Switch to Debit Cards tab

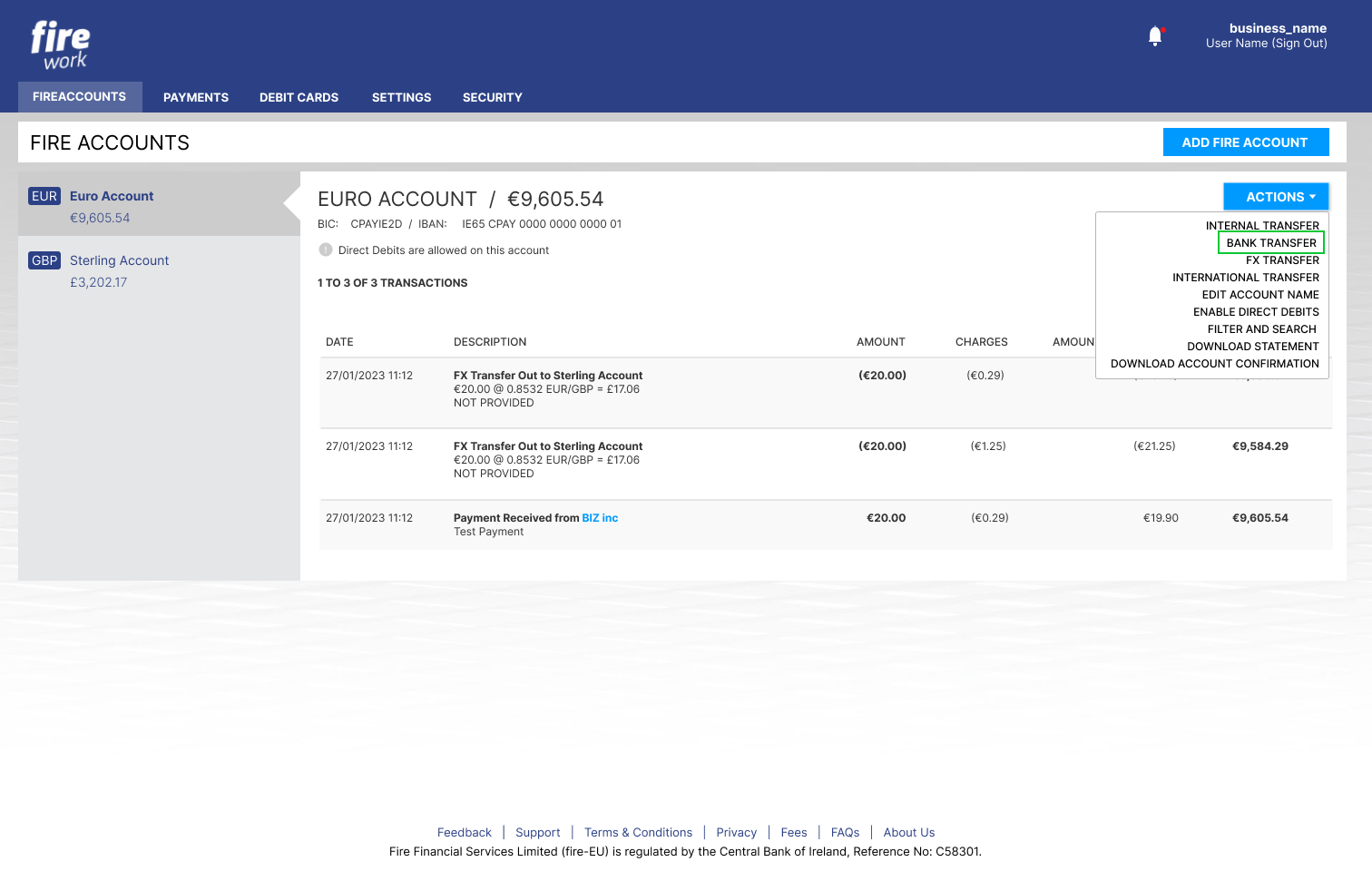(299, 98)
